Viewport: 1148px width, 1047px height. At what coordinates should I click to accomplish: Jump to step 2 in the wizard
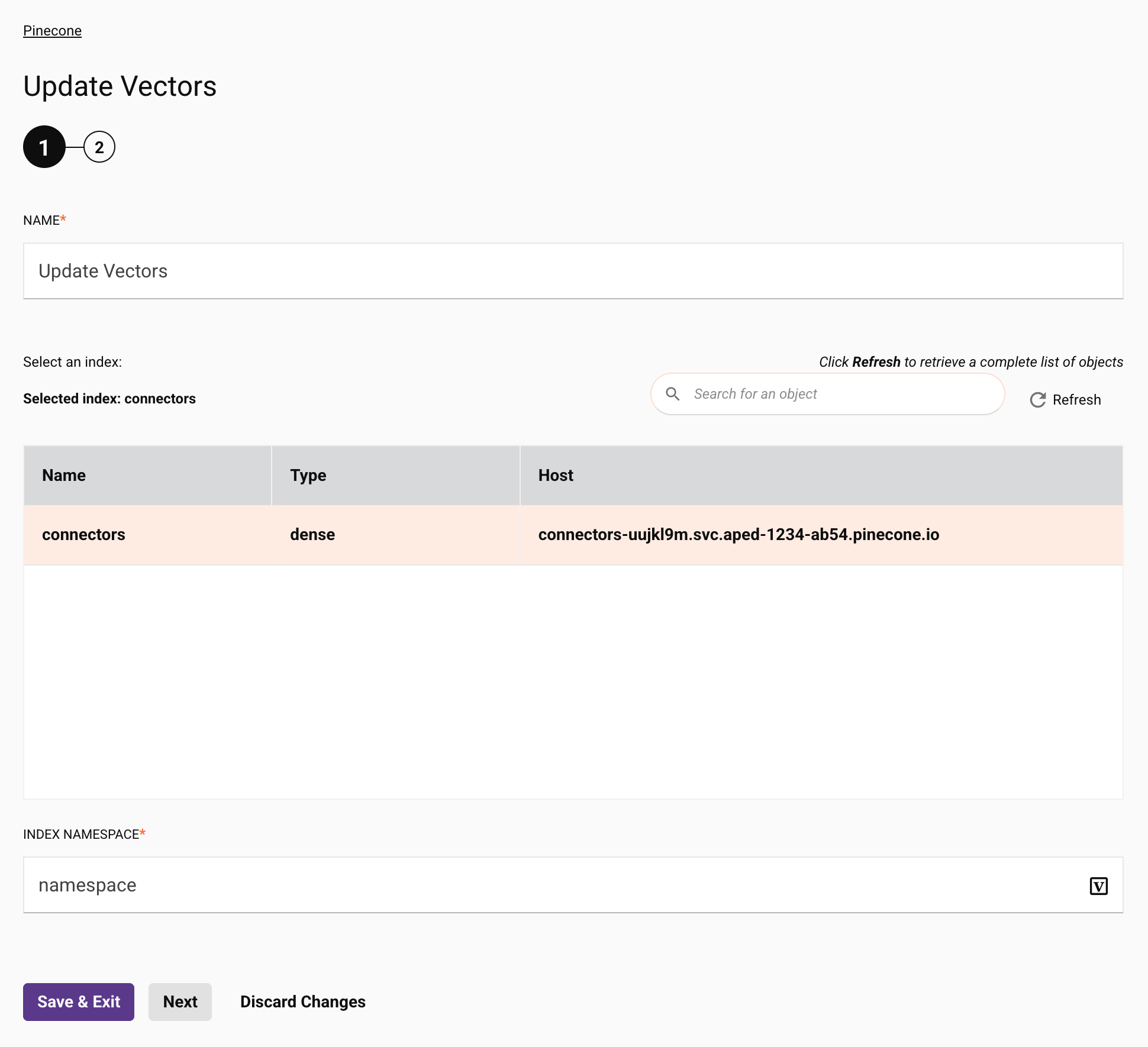coord(99,147)
